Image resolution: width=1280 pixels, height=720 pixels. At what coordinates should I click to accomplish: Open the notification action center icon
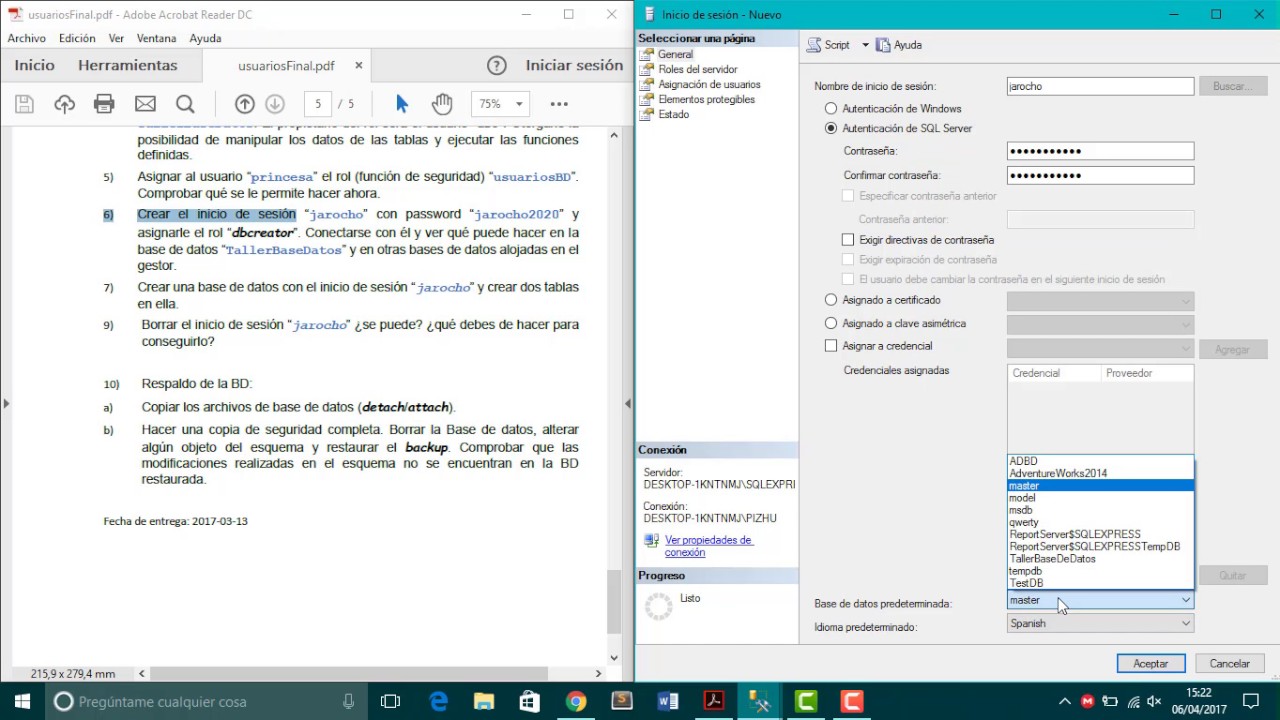(x=1250, y=702)
